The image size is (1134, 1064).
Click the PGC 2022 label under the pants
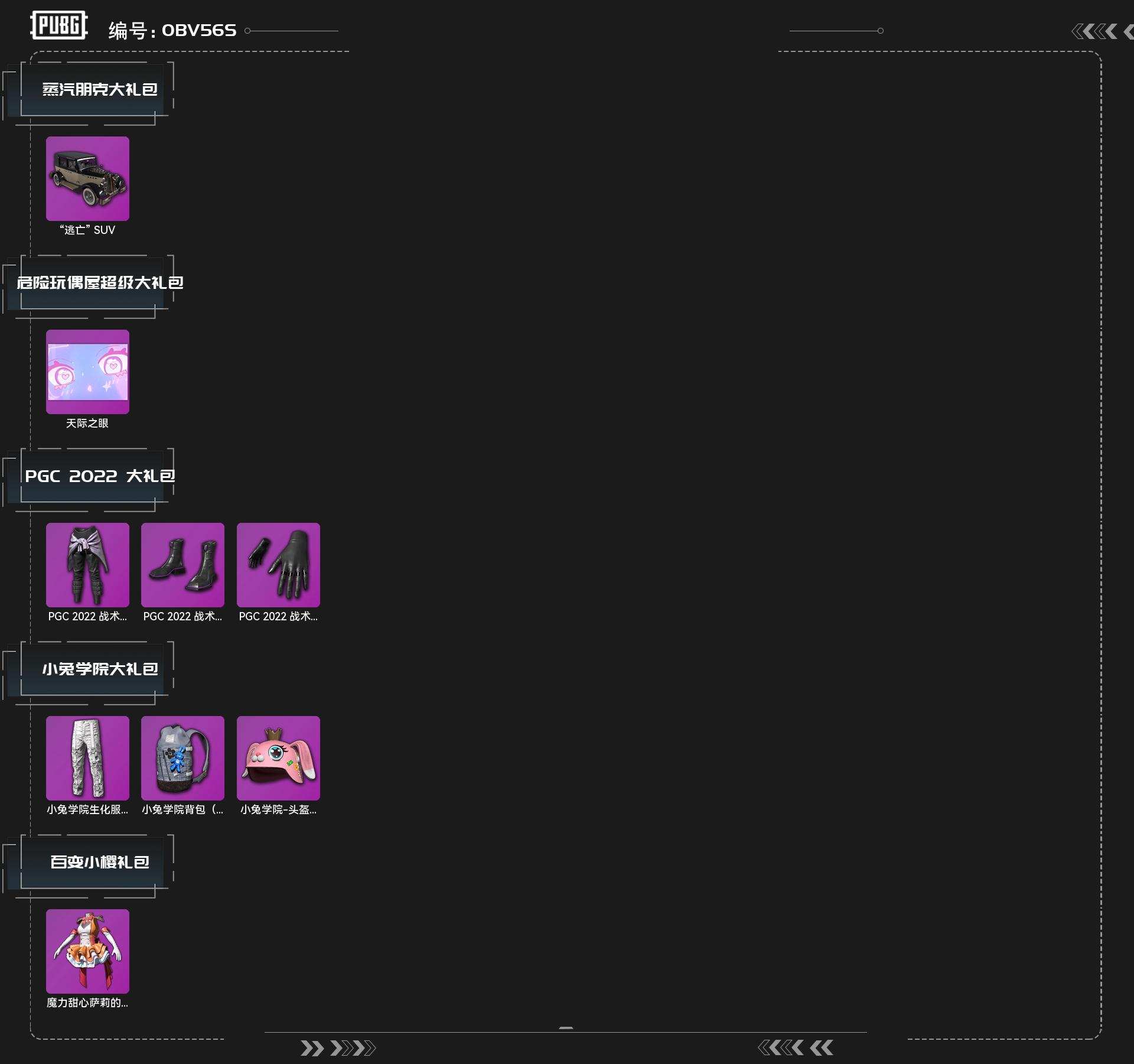point(87,616)
